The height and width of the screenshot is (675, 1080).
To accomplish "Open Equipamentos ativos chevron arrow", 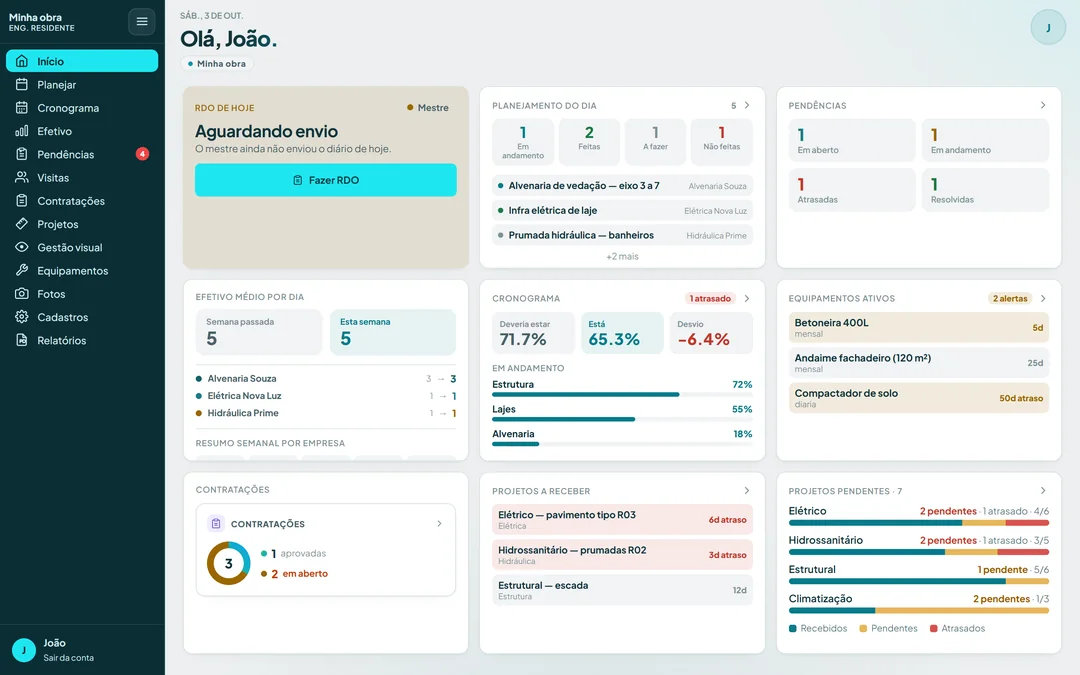I will (1043, 298).
